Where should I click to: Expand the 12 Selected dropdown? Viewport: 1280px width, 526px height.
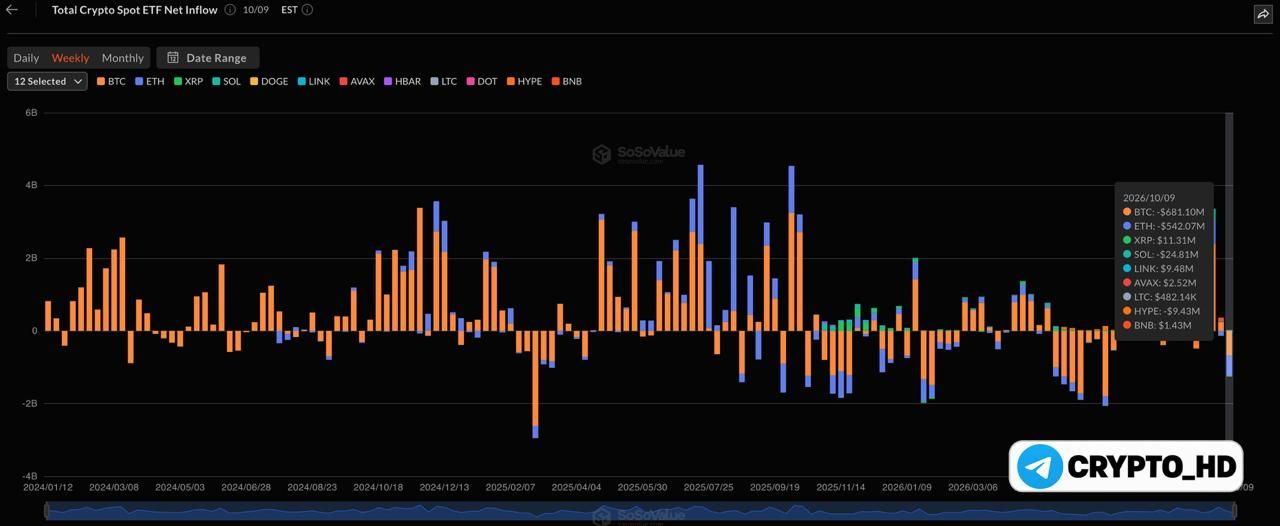(x=47, y=81)
